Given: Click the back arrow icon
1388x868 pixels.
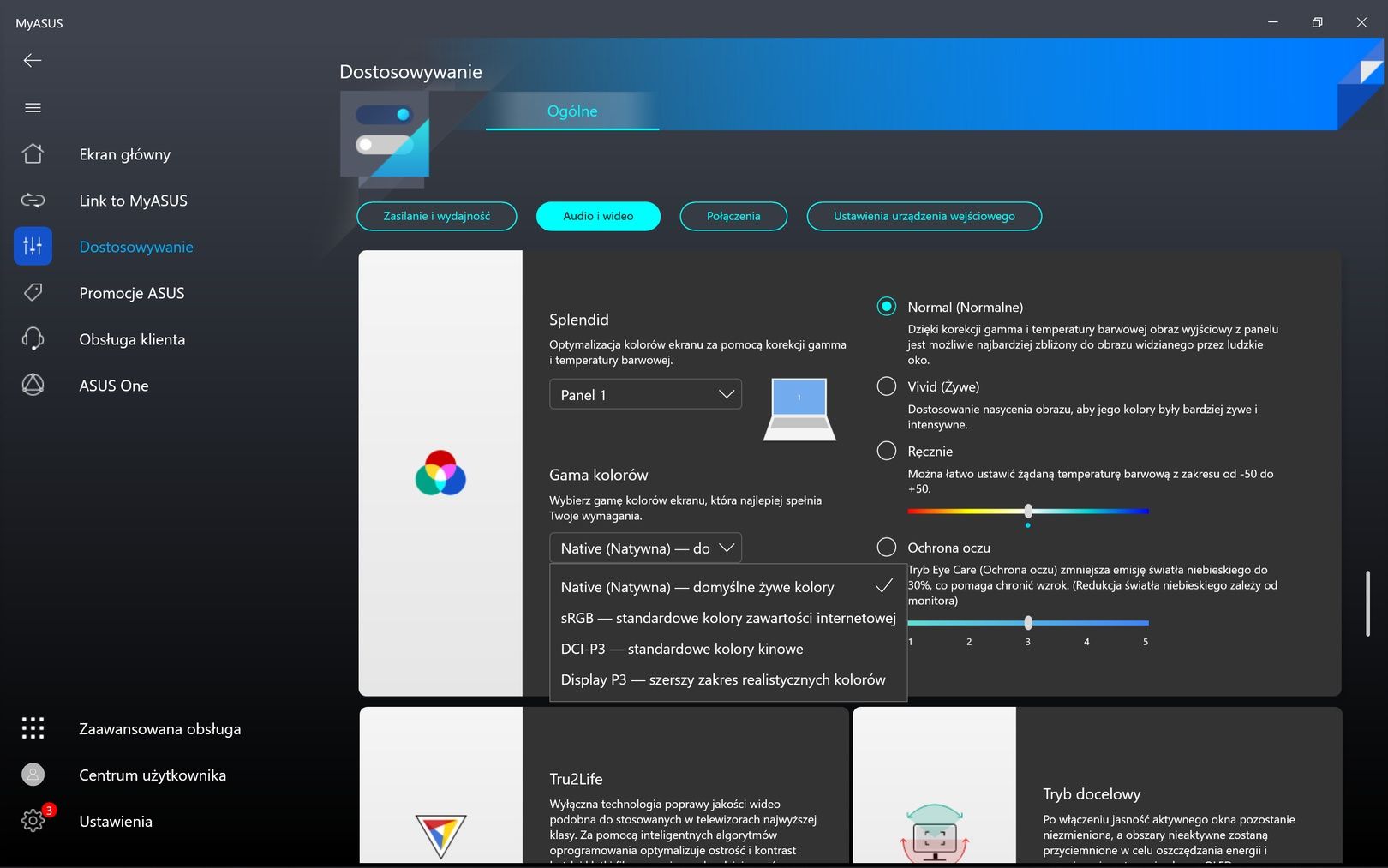Looking at the screenshot, I should click(x=33, y=60).
